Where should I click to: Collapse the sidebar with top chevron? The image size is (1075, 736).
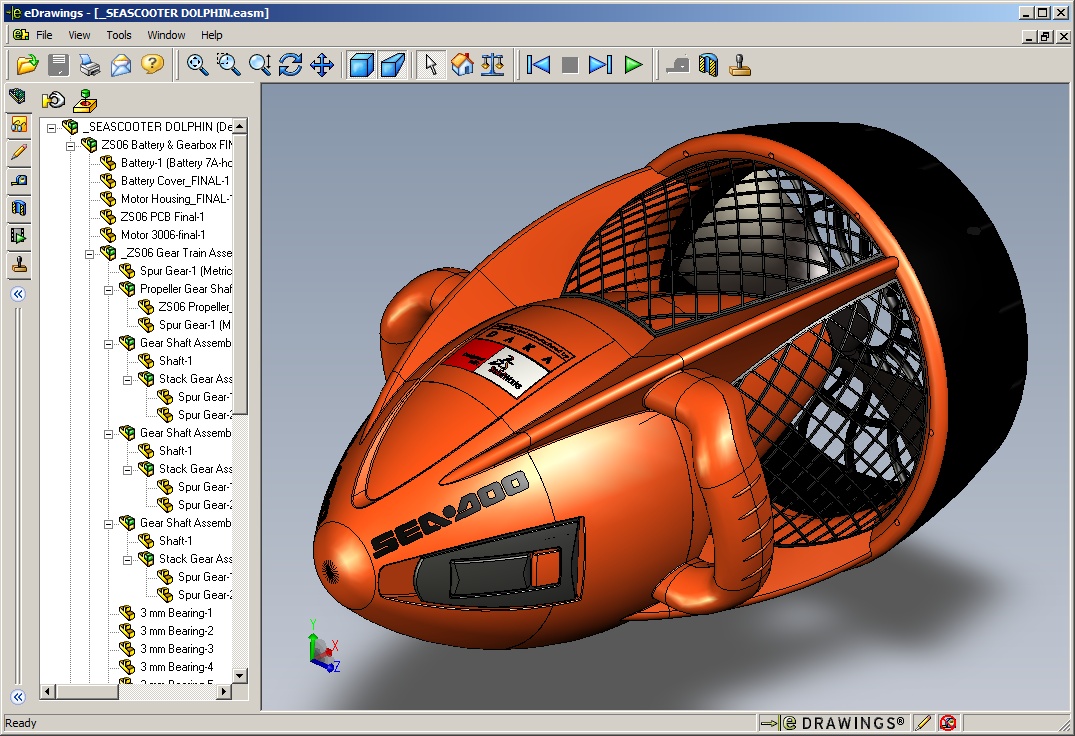[x=19, y=294]
